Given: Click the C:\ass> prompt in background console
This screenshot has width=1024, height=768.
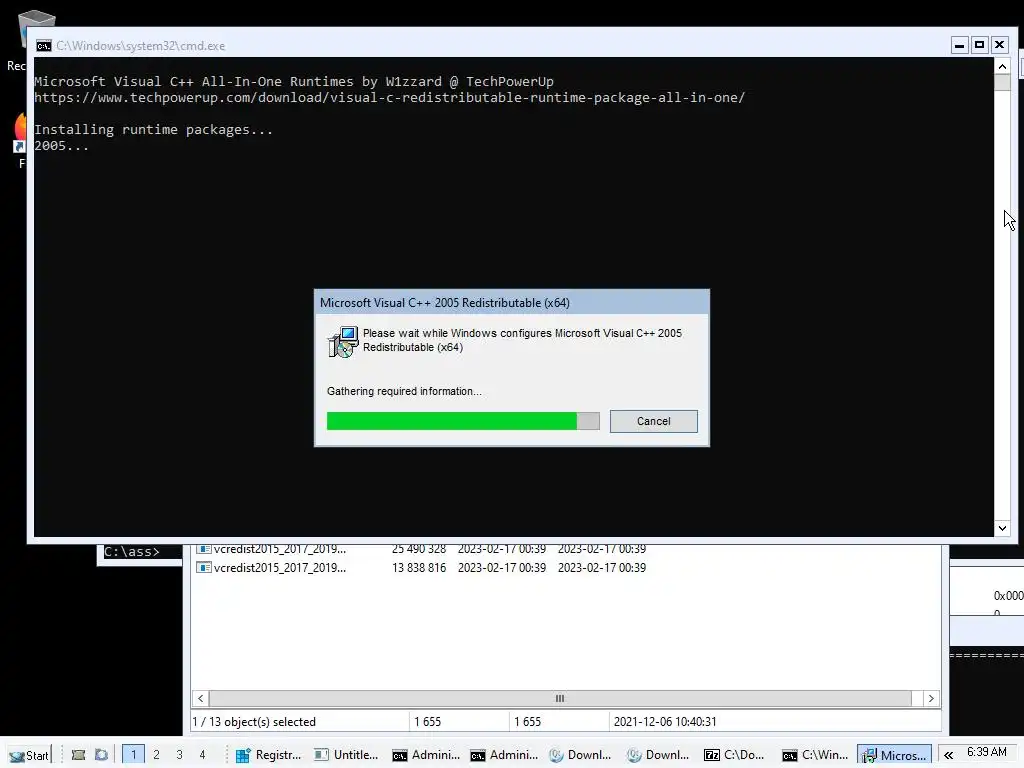Looking at the screenshot, I should (x=132, y=552).
